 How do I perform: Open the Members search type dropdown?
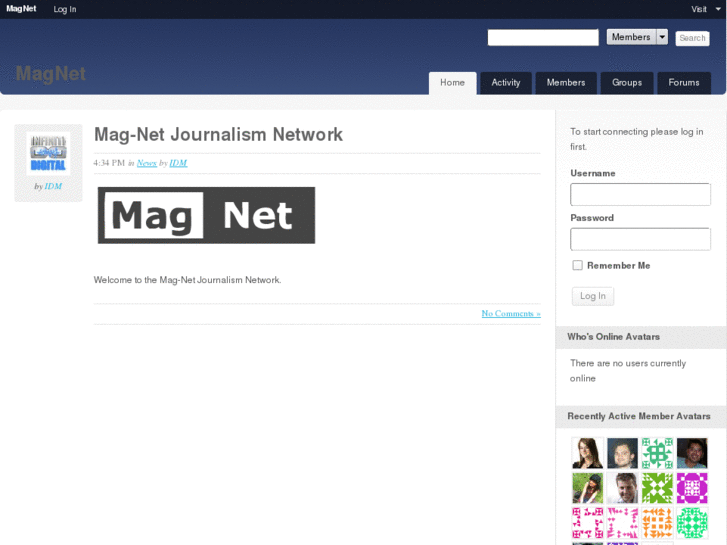pos(637,37)
